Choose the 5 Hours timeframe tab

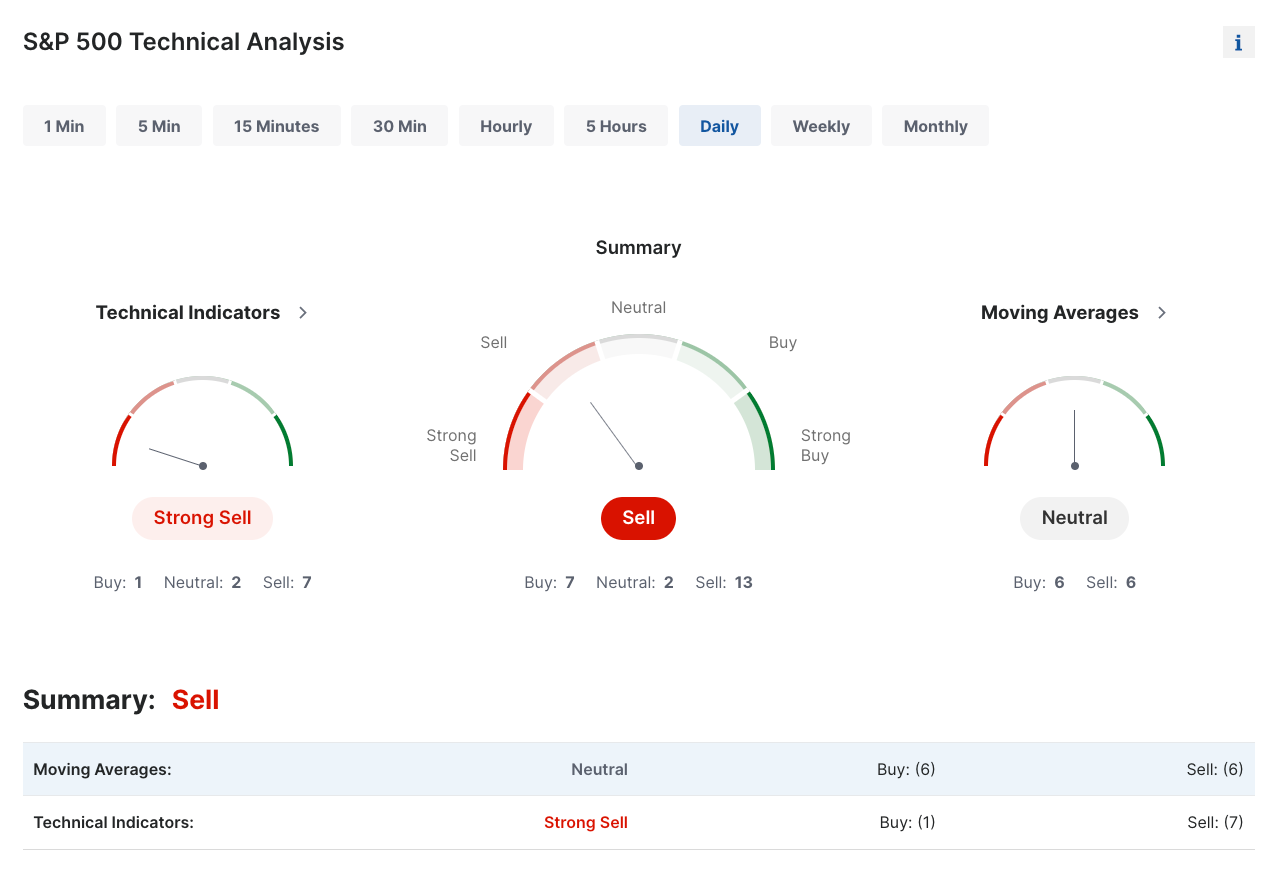616,126
